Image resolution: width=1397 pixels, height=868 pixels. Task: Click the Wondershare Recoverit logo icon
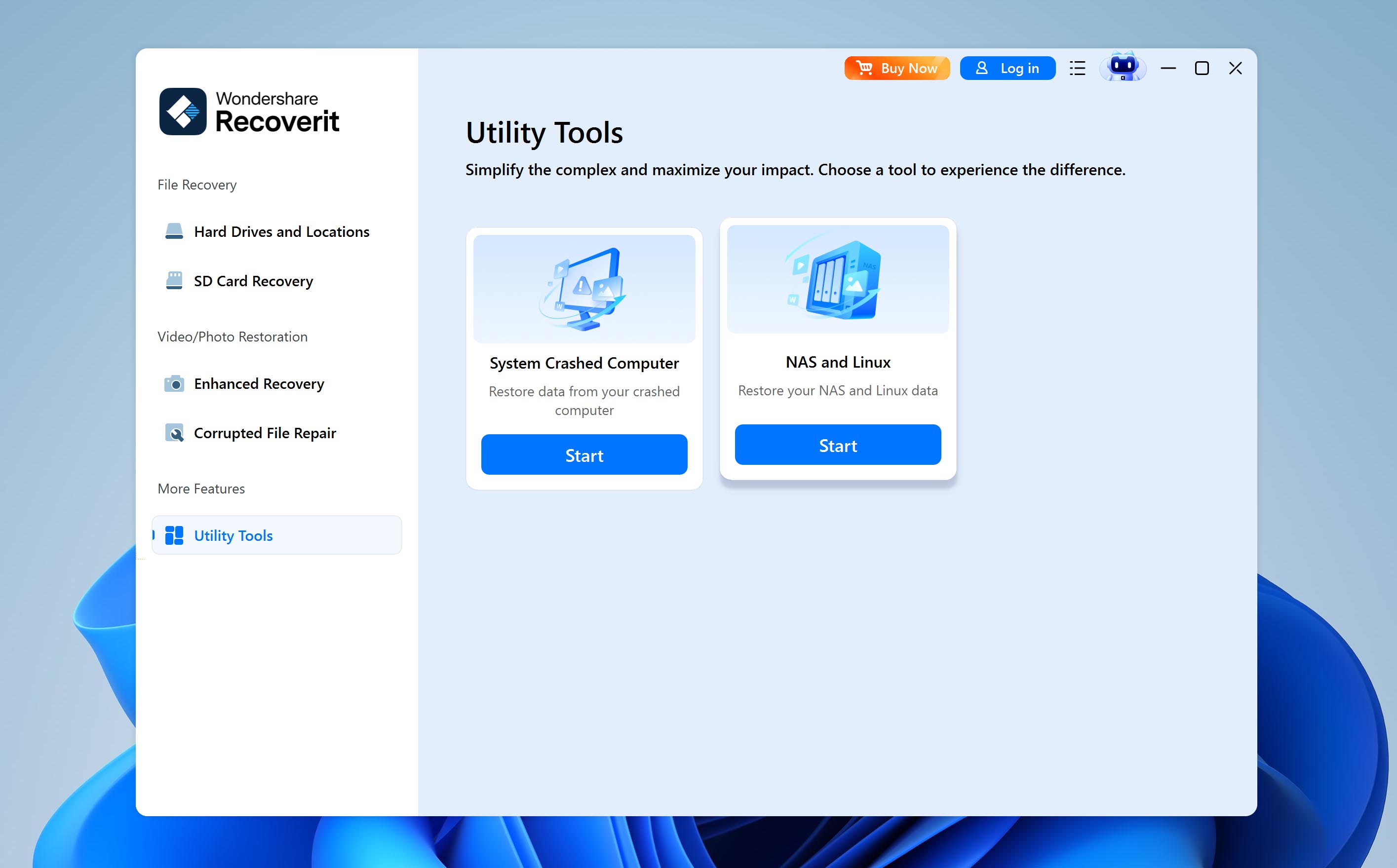183,112
